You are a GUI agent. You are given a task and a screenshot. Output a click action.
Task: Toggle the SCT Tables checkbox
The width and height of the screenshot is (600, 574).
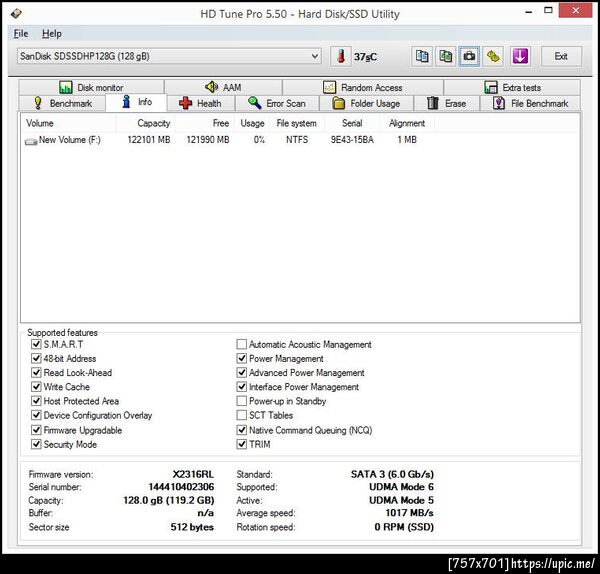(x=241, y=415)
